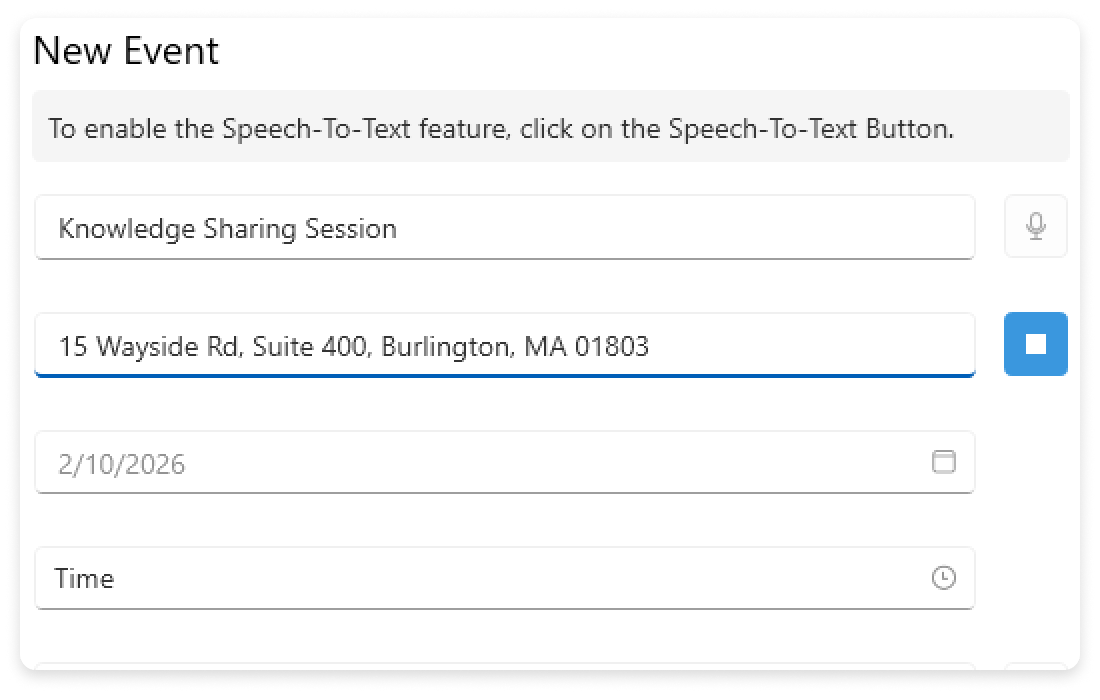Click the blue highlighted Speech-To-Text control

(x=1035, y=343)
